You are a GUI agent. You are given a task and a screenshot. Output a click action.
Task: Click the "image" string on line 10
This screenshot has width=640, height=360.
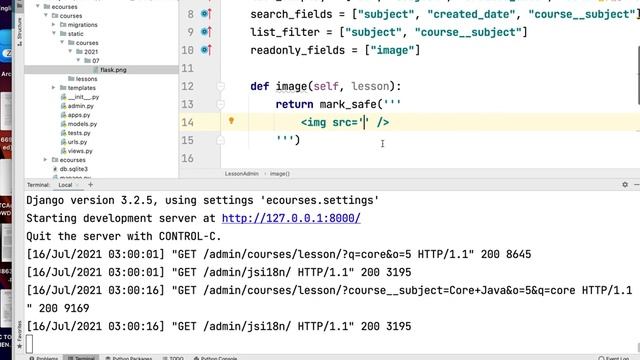tap(392, 50)
